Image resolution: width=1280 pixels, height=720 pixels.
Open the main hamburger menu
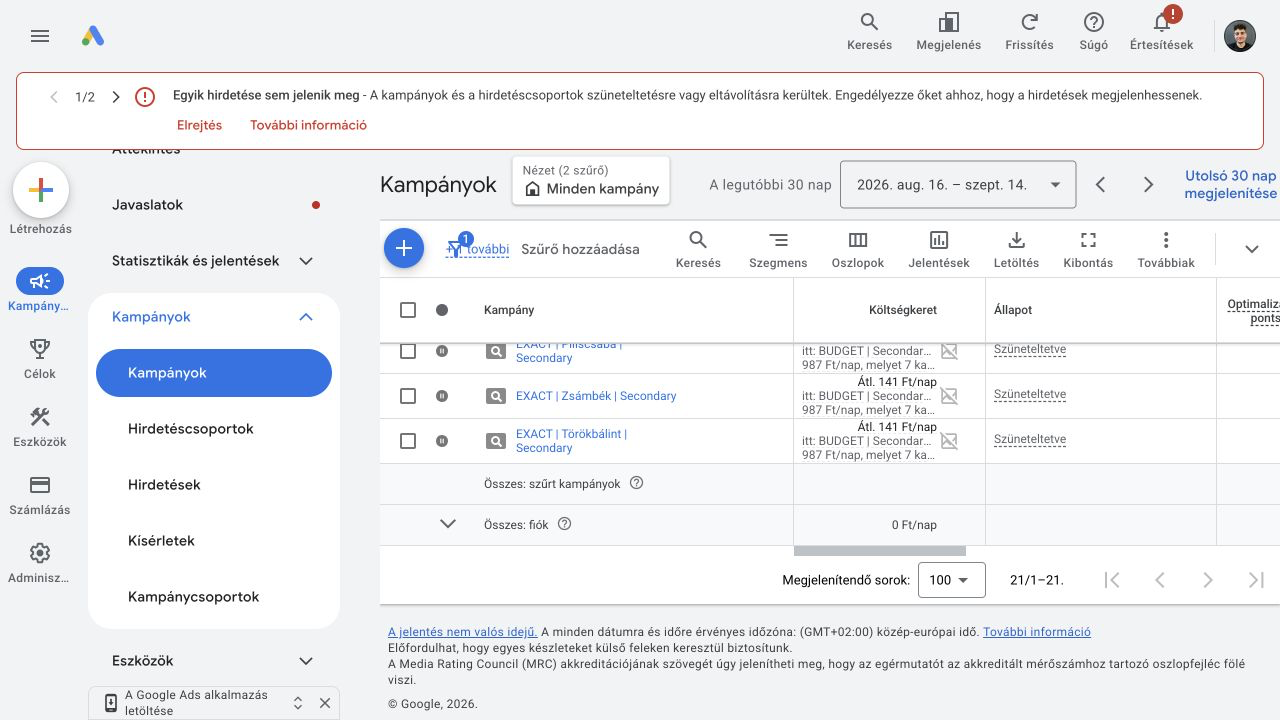40,36
